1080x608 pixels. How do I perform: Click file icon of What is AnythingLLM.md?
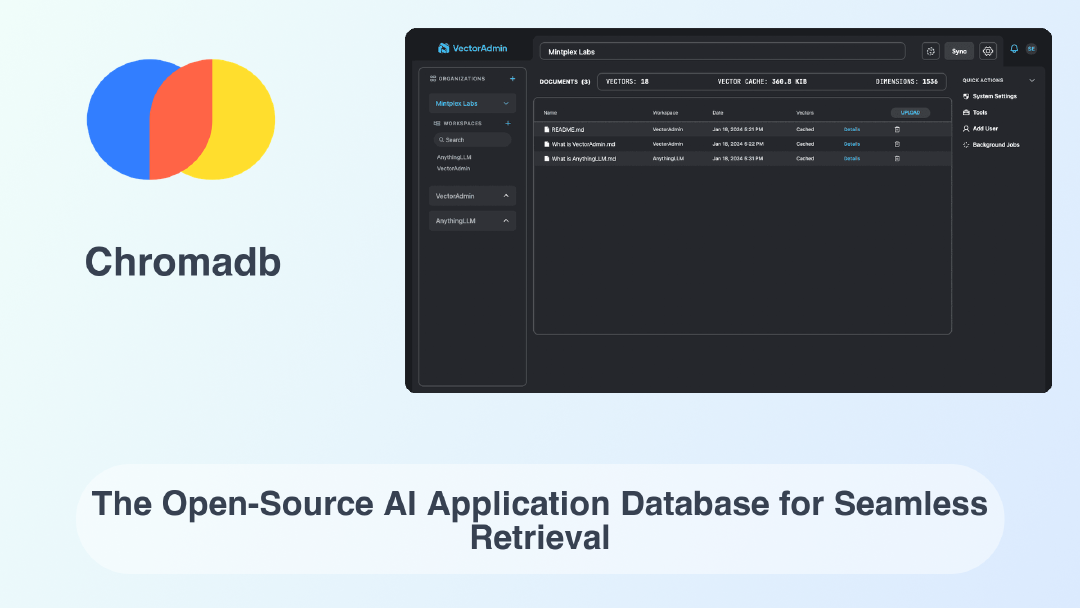(547, 158)
